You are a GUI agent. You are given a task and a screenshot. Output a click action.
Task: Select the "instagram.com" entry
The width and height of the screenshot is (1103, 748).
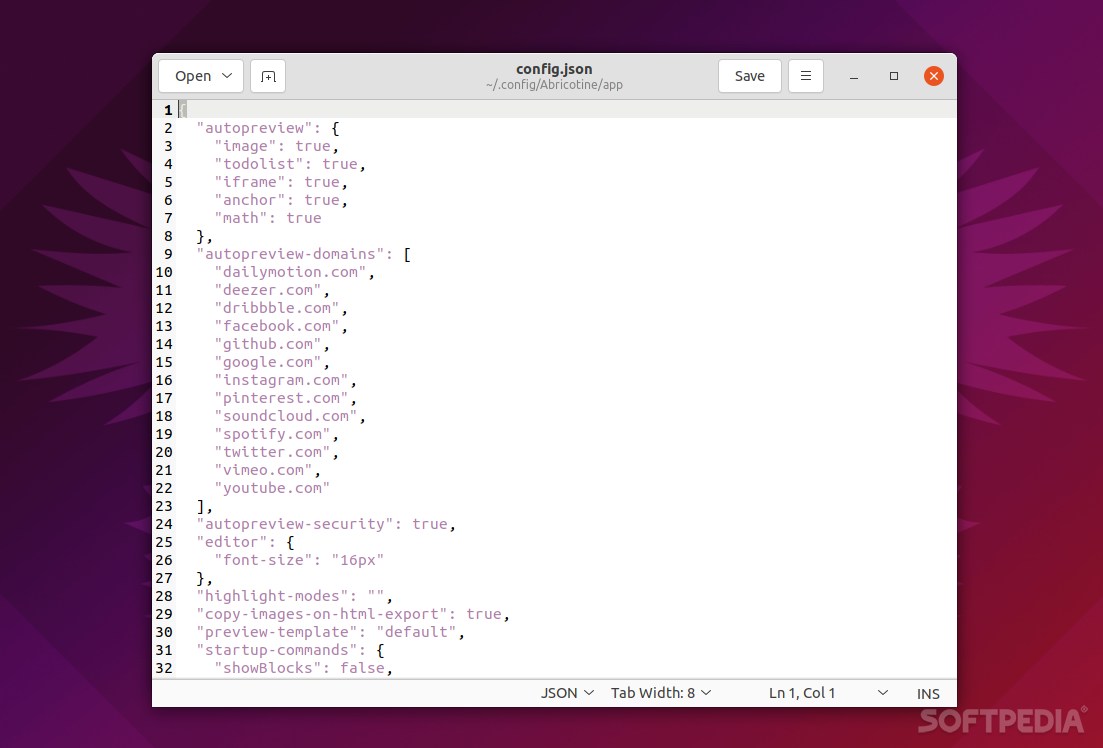(286, 380)
